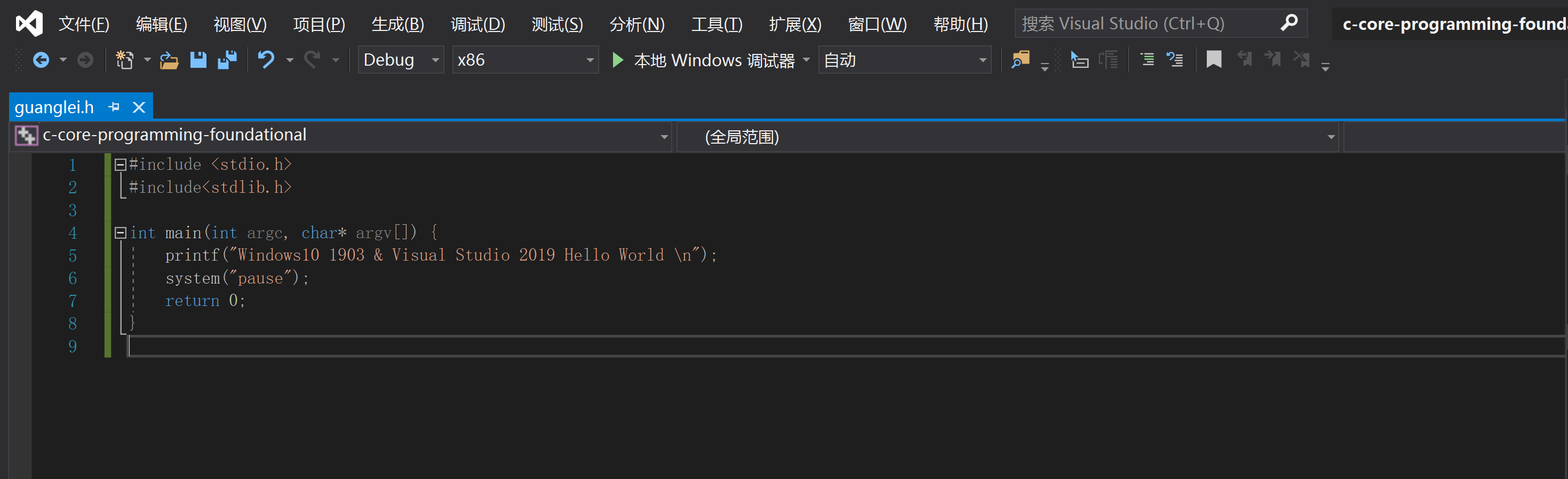Image resolution: width=1568 pixels, height=479 pixels.
Task: Open the x86 platform dropdown
Action: 524,60
